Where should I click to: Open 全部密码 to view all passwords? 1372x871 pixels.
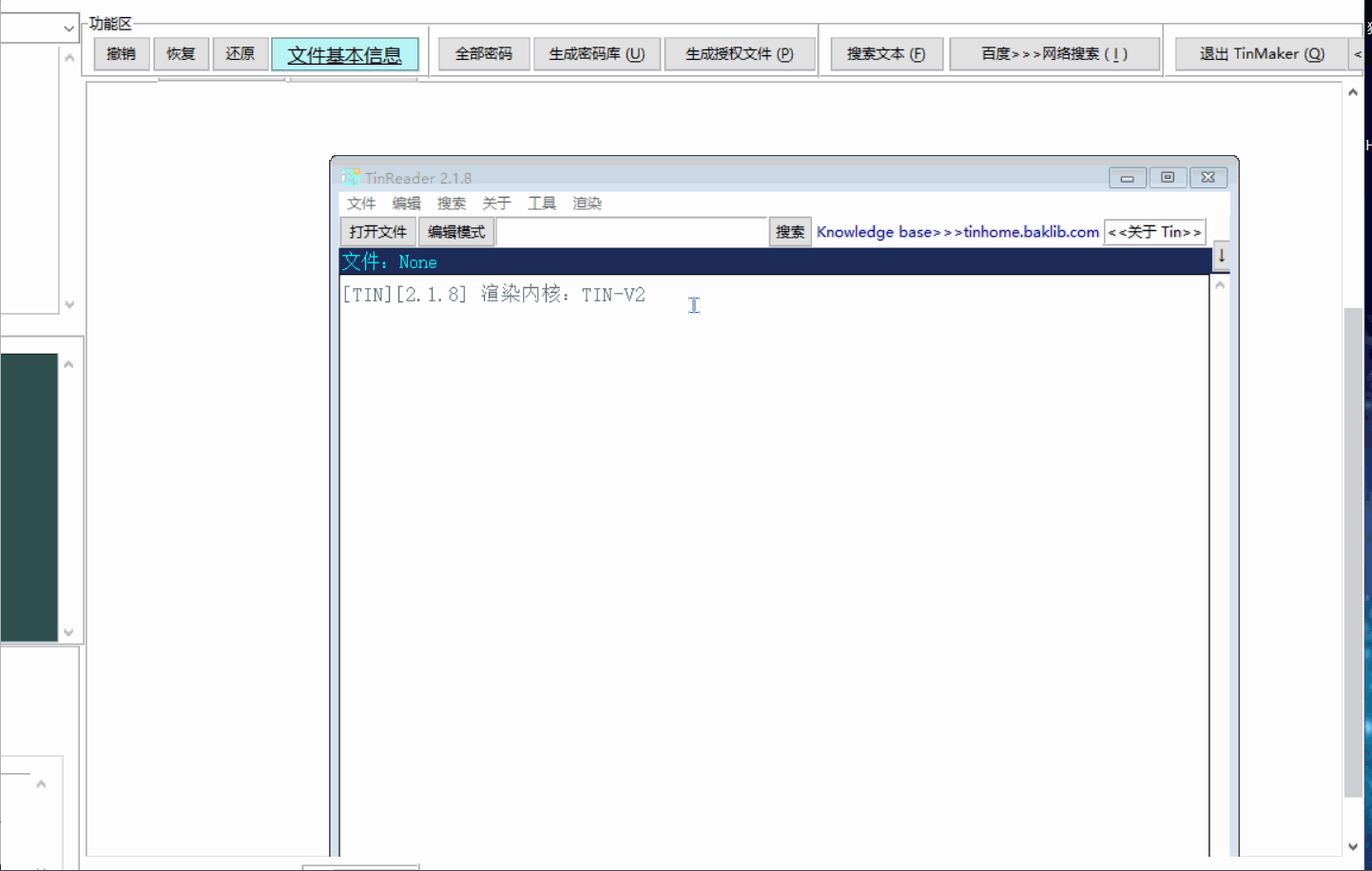coord(483,53)
